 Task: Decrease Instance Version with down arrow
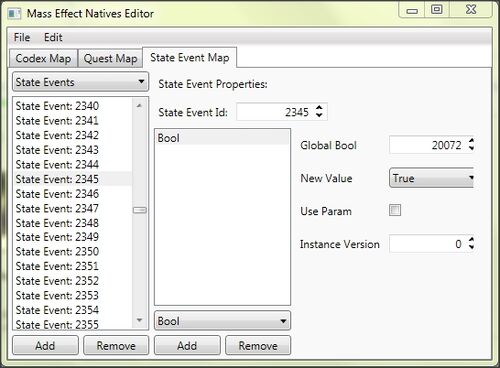[x=471, y=248]
